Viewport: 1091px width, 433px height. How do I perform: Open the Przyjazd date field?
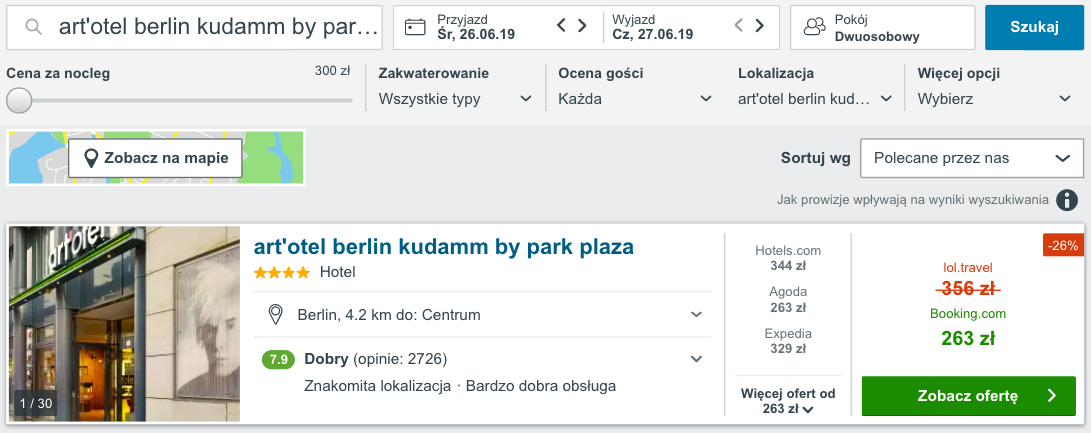[x=477, y=27]
